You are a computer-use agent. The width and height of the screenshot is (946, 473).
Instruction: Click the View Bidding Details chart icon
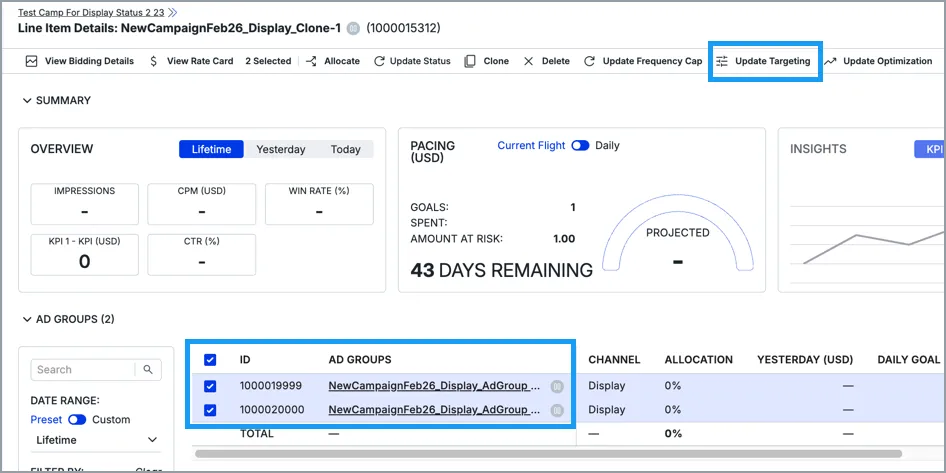(31, 61)
